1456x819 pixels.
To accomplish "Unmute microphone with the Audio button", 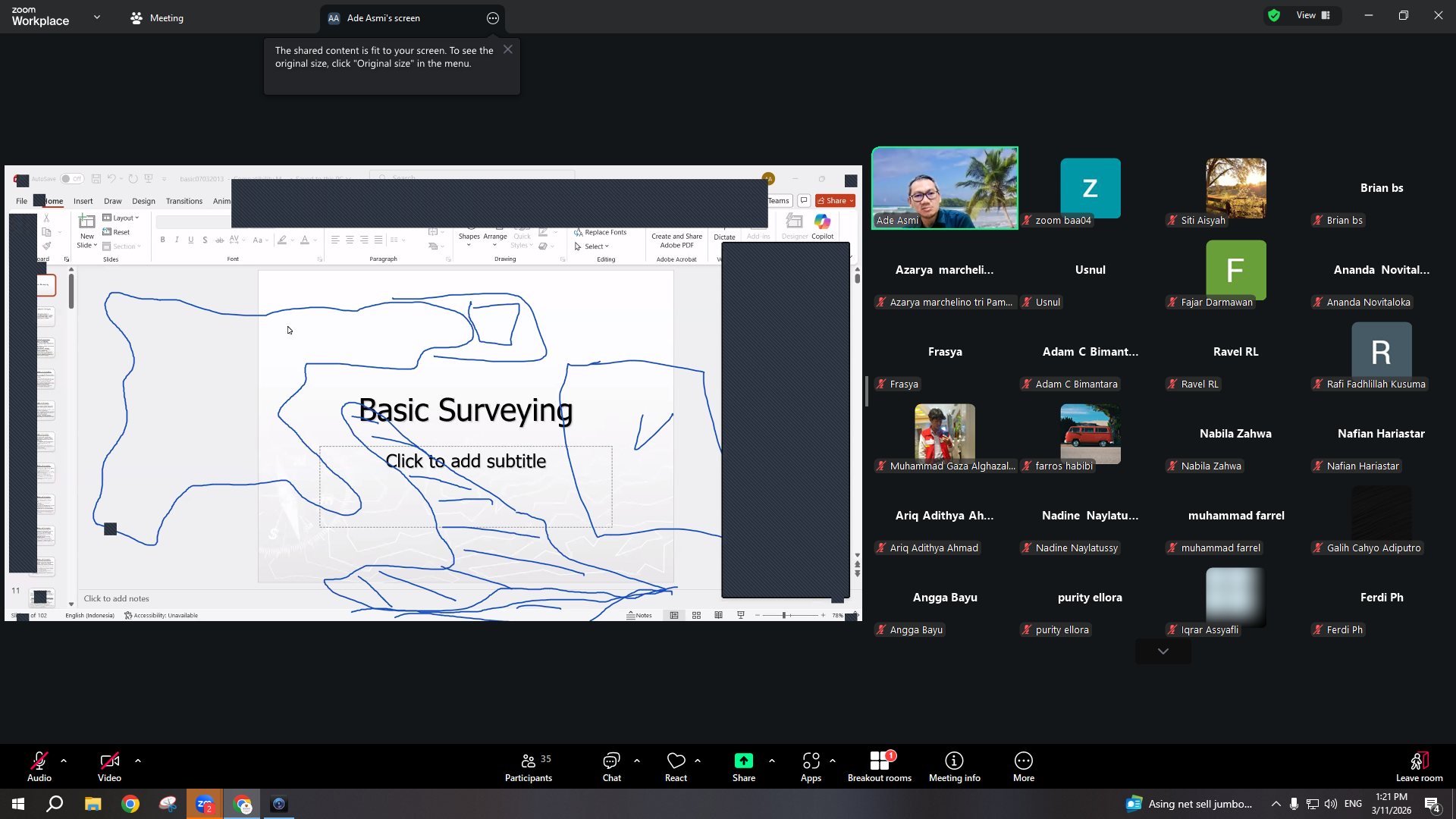I will coord(39,767).
